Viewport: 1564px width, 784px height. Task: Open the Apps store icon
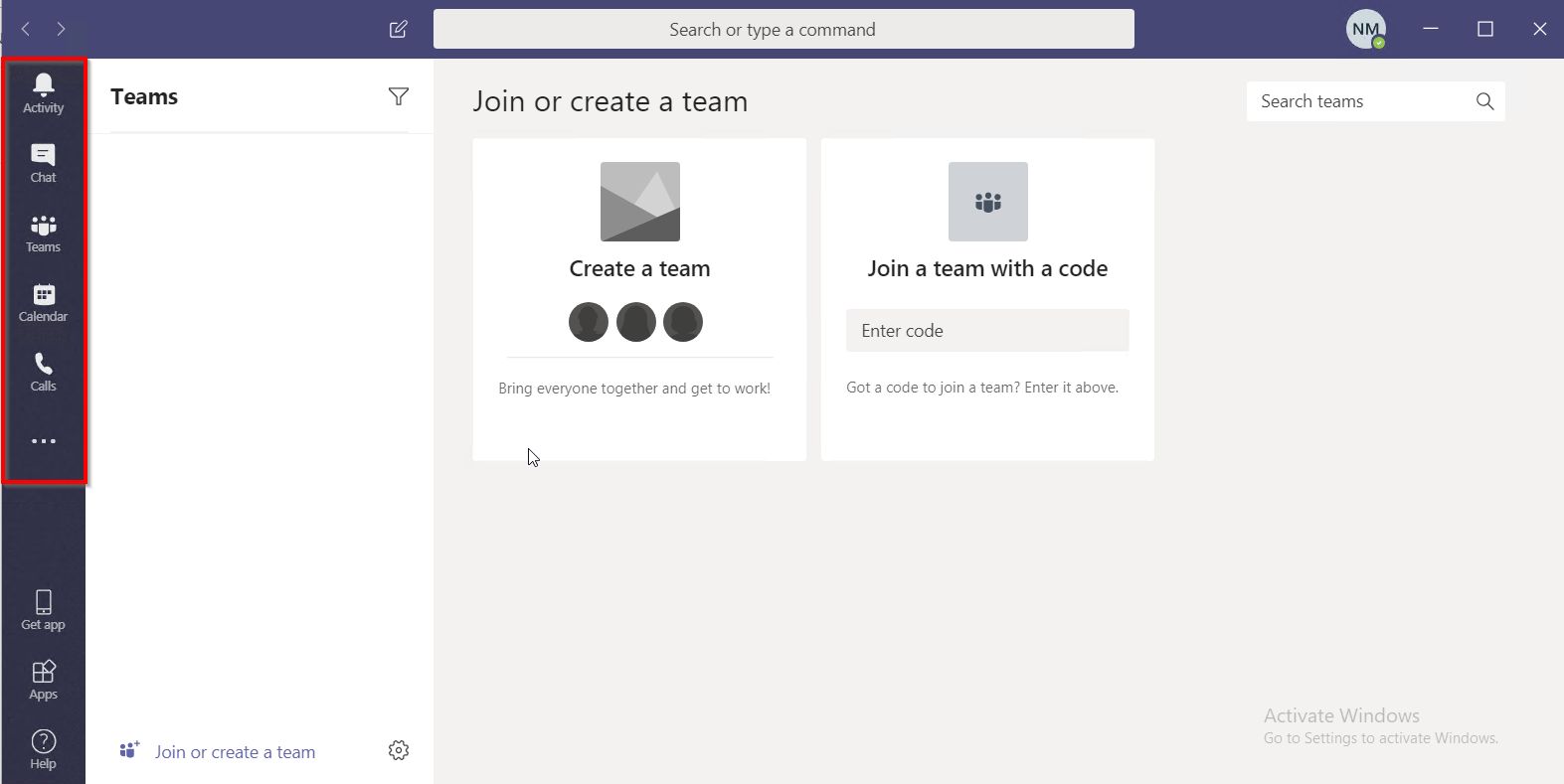click(x=43, y=680)
